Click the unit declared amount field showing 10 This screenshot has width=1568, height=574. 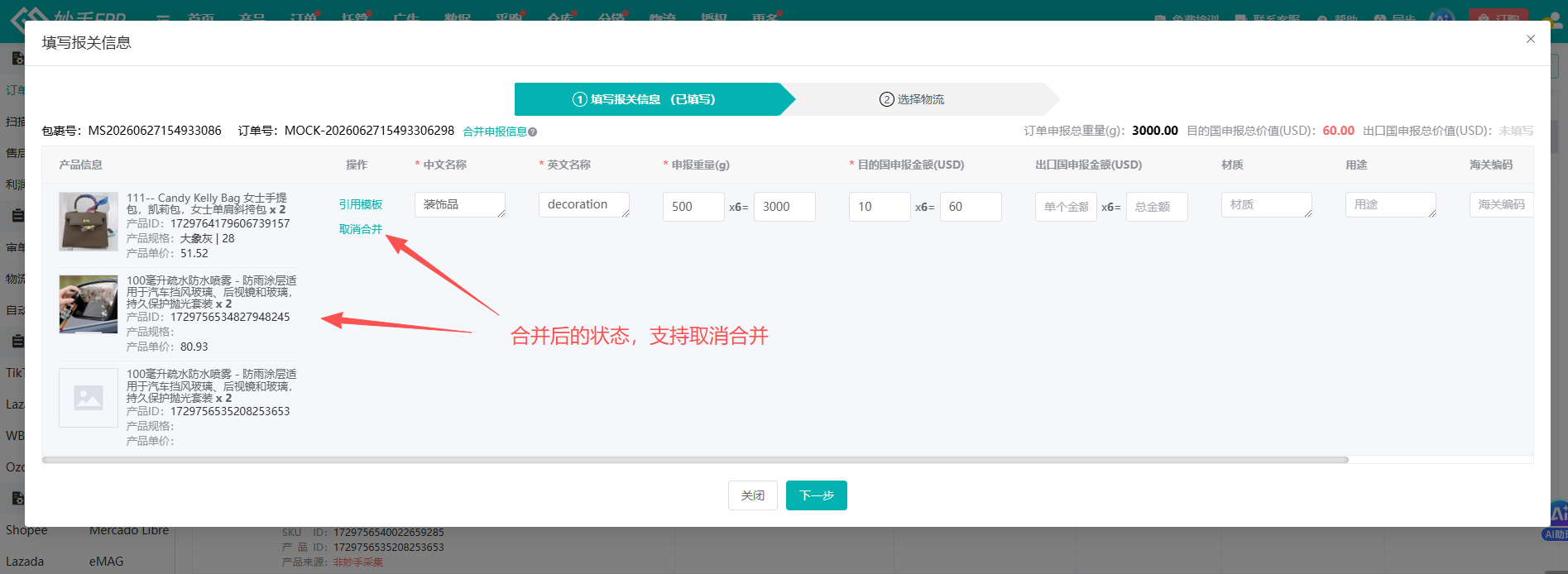pos(880,207)
